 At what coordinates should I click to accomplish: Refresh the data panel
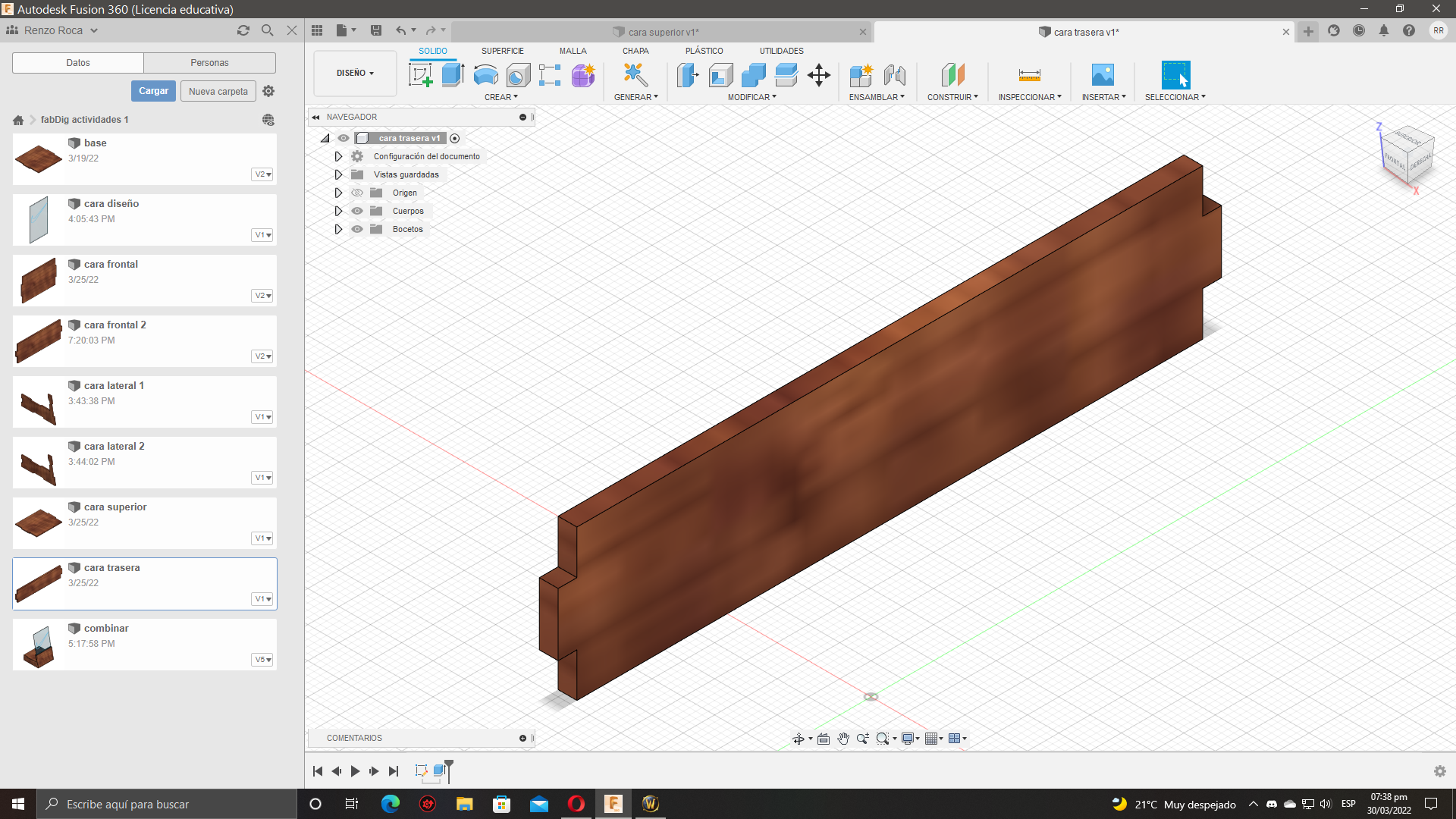(243, 30)
